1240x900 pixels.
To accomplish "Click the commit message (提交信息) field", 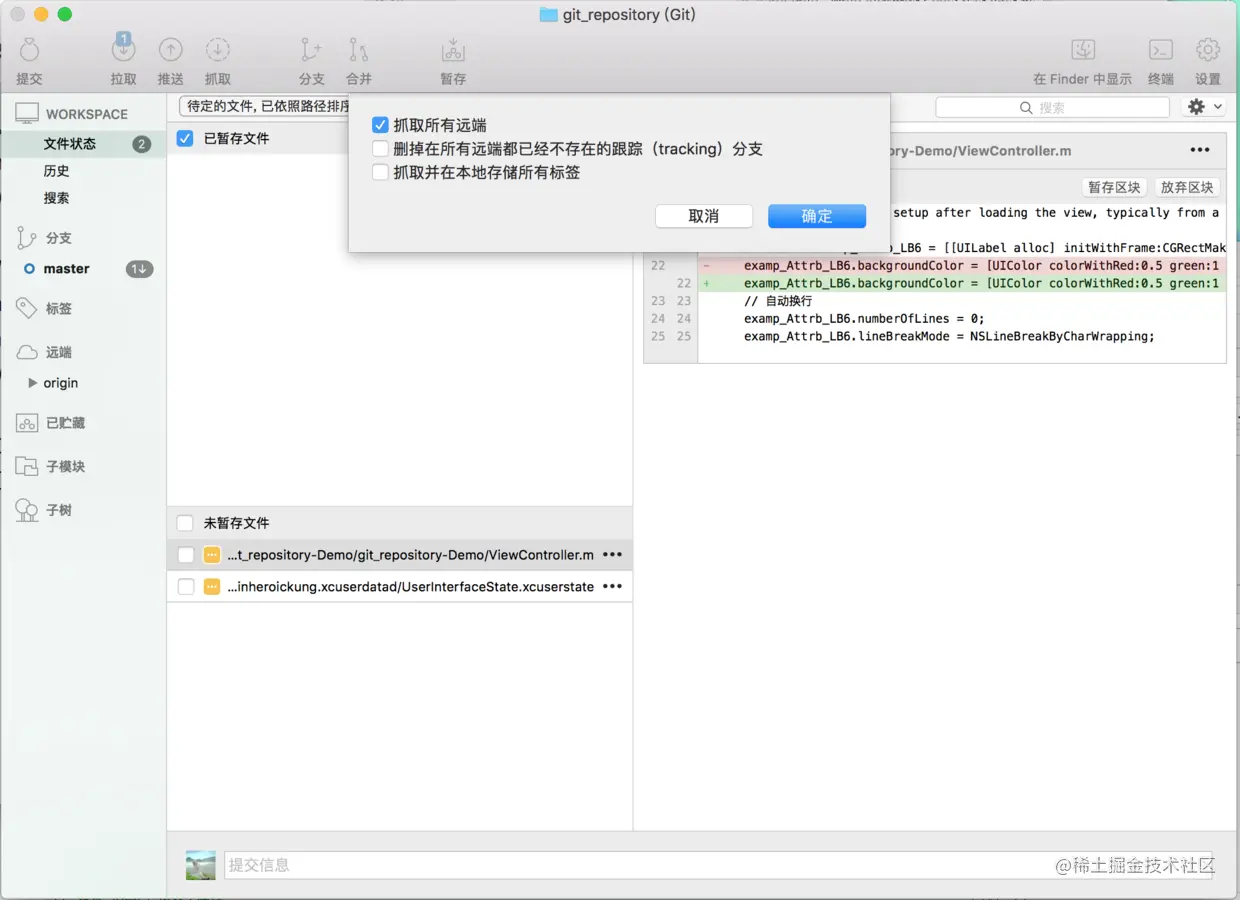I will coord(717,865).
